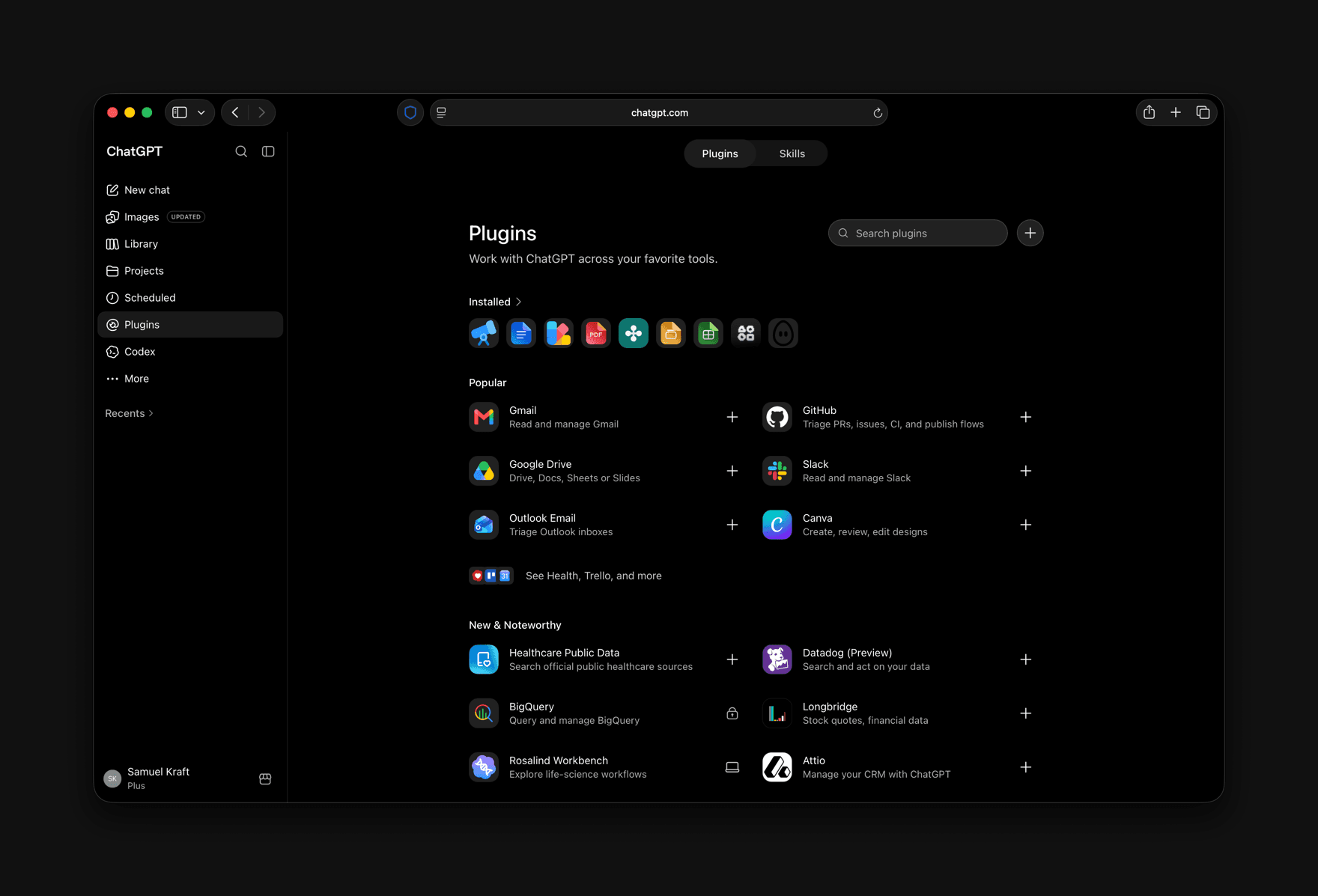Open the red PDF plugin icon

click(596, 333)
